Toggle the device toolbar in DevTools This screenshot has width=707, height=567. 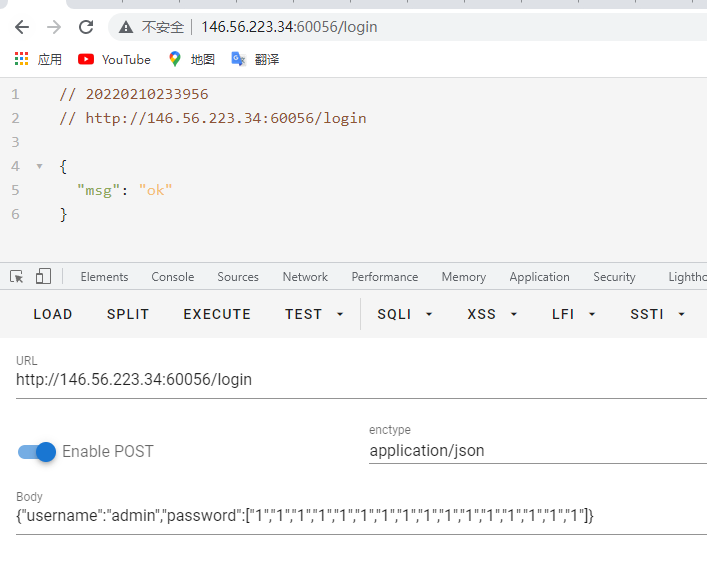[x=43, y=277]
